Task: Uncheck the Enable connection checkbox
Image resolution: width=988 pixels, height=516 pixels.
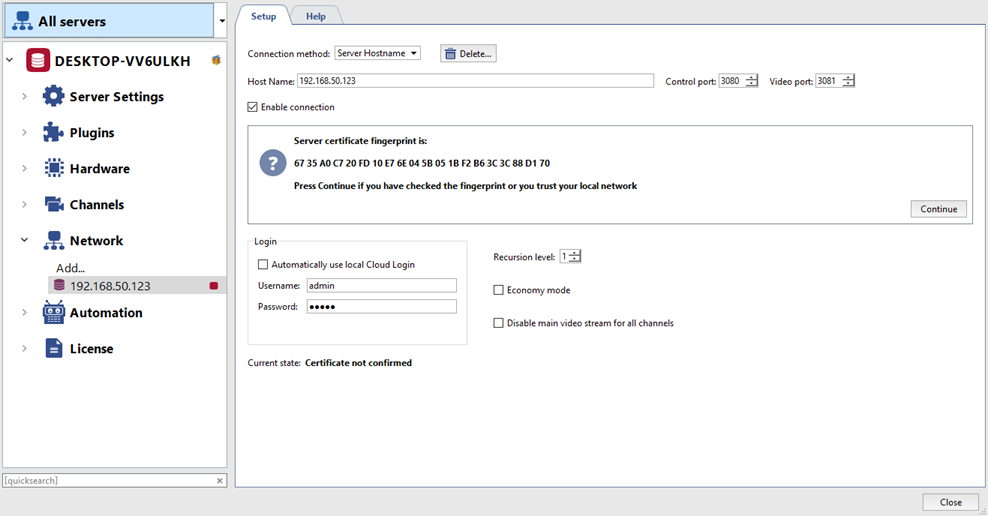Action: pyautogui.click(x=253, y=107)
